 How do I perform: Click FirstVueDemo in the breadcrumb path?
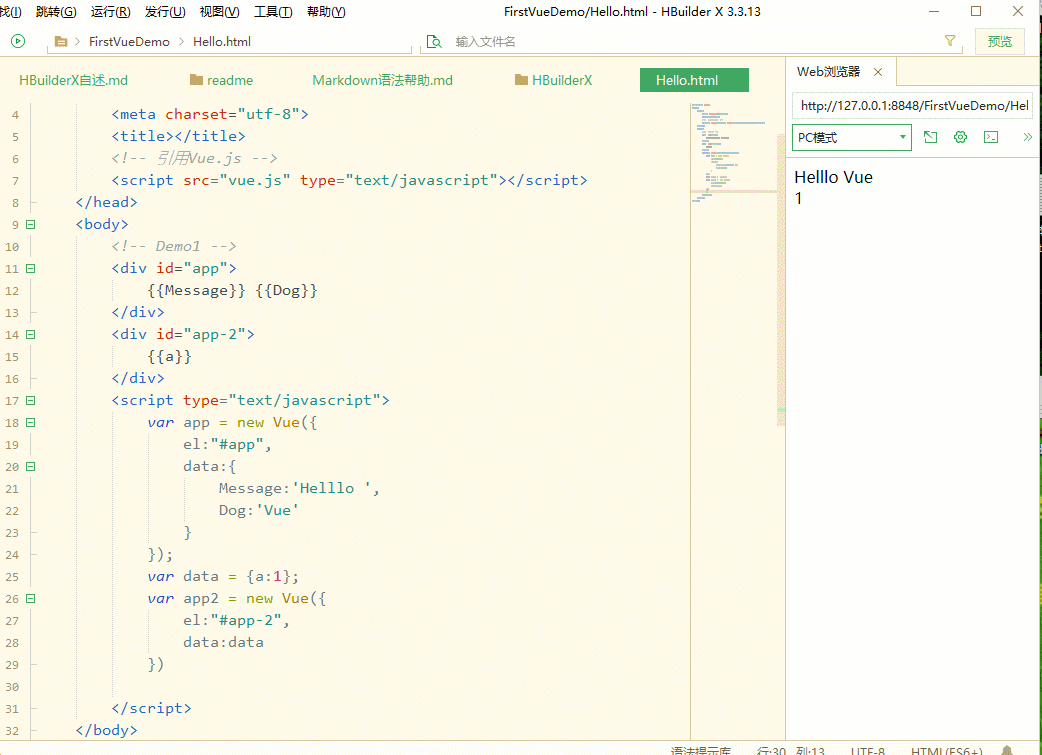[129, 42]
